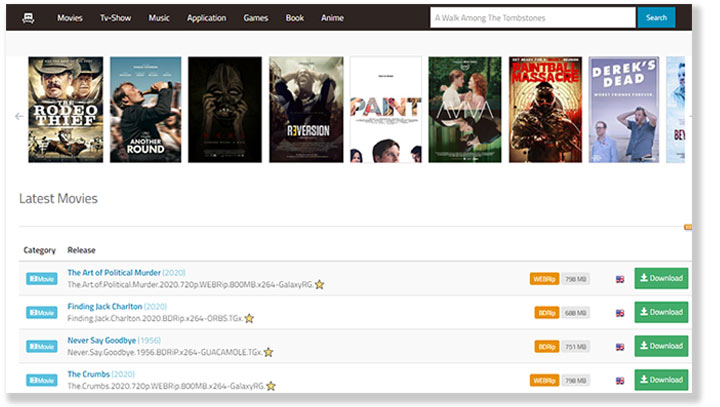
Task: Open the dark mask movie poster
Action: pos(225,109)
